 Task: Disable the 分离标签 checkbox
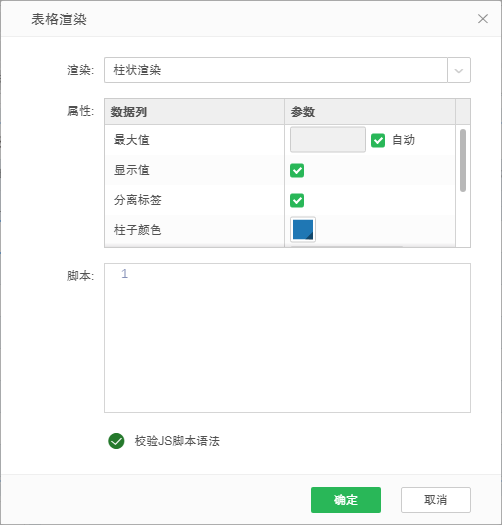pos(297,201)
